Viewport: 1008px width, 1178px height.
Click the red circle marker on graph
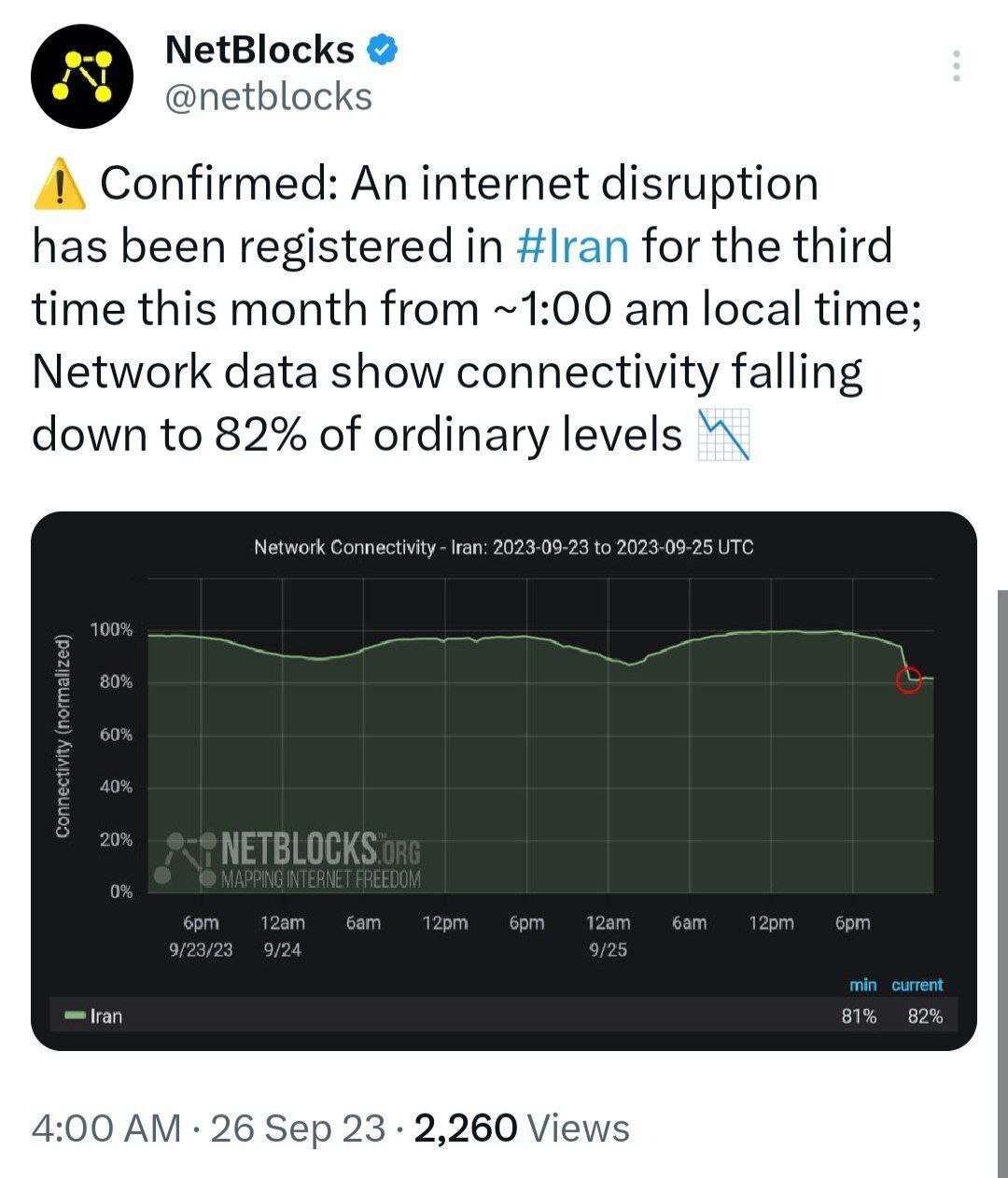tap(908, 680)
